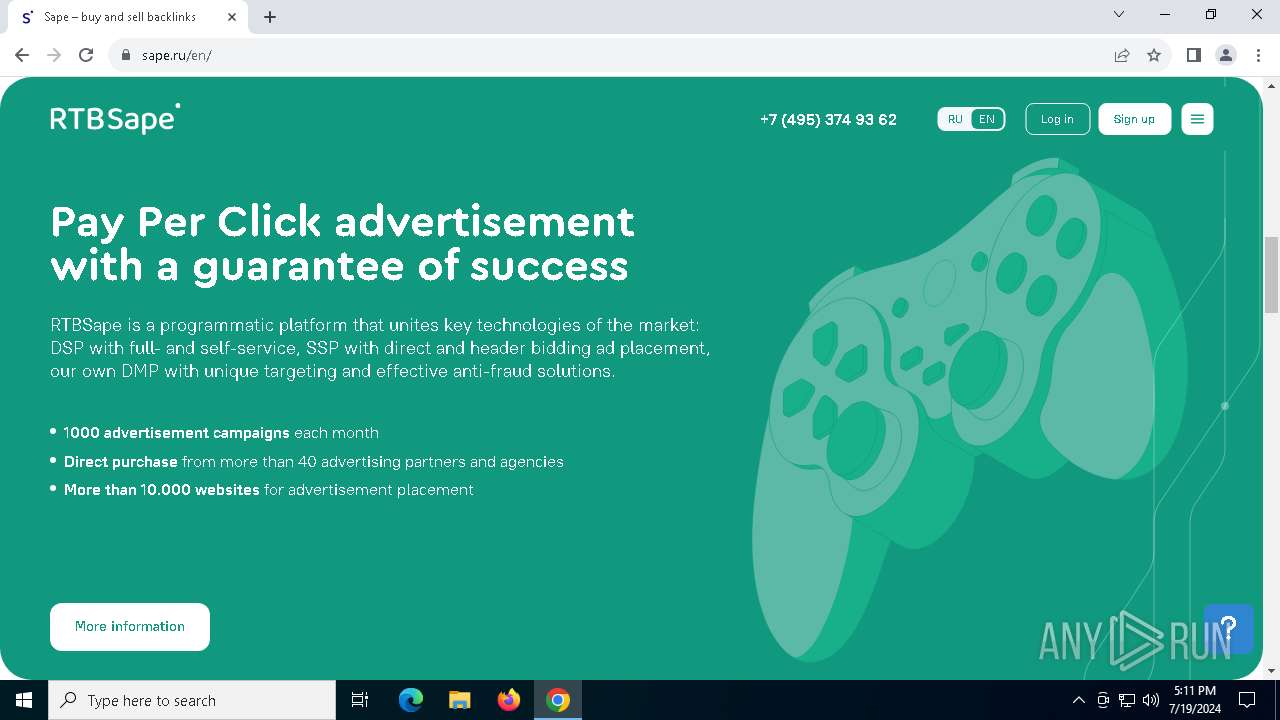Open a new browser tab

pos(270,17)
